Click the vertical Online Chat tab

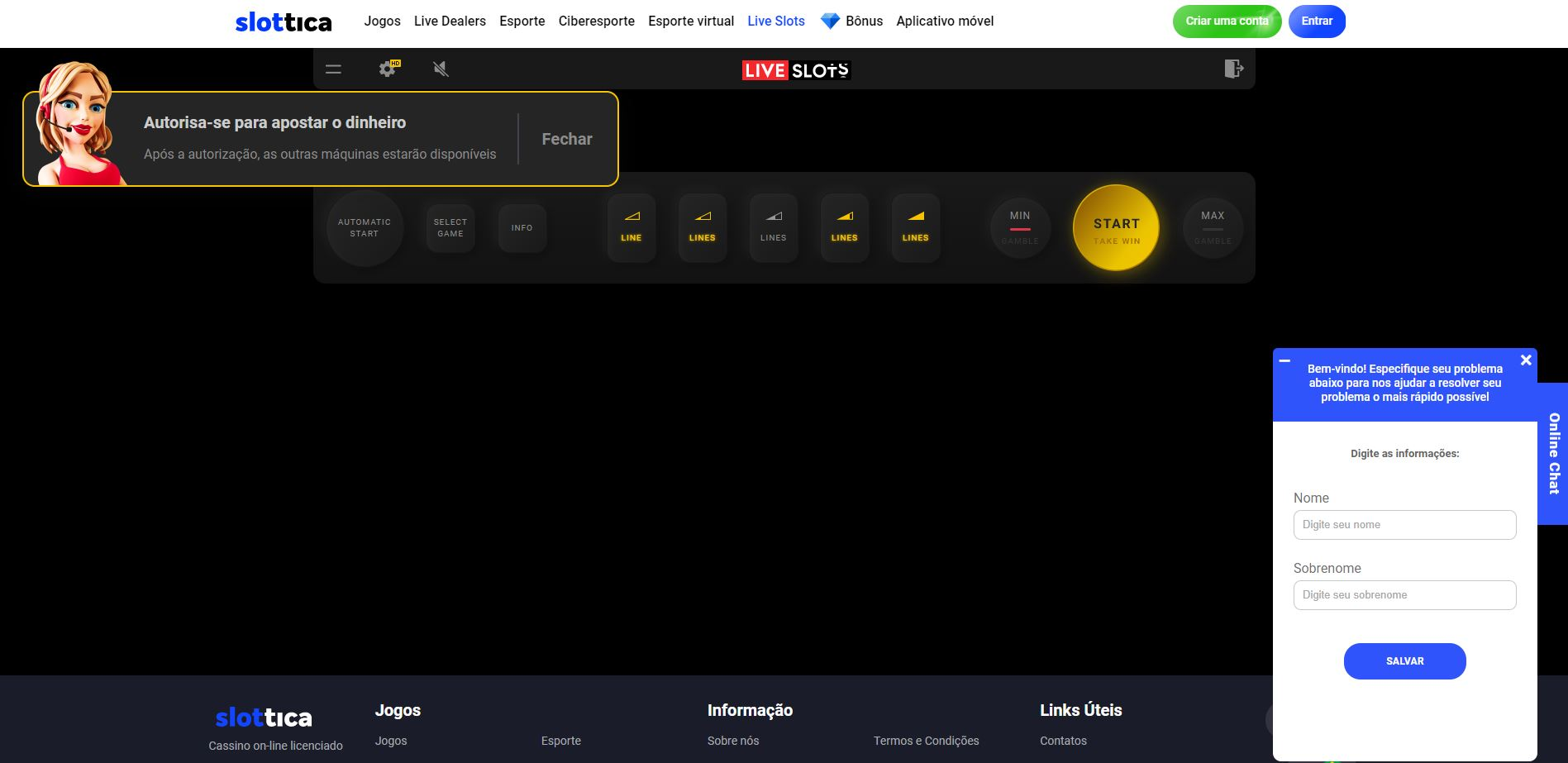pos(1553,454)
